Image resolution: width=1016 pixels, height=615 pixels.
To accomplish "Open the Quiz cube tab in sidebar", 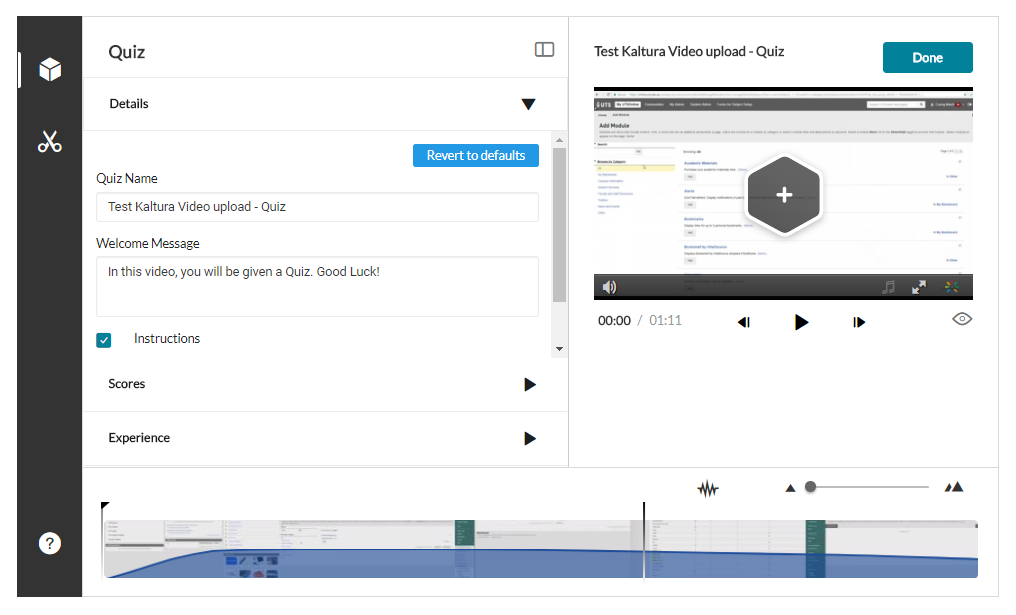I will click(x=50, y=70).
